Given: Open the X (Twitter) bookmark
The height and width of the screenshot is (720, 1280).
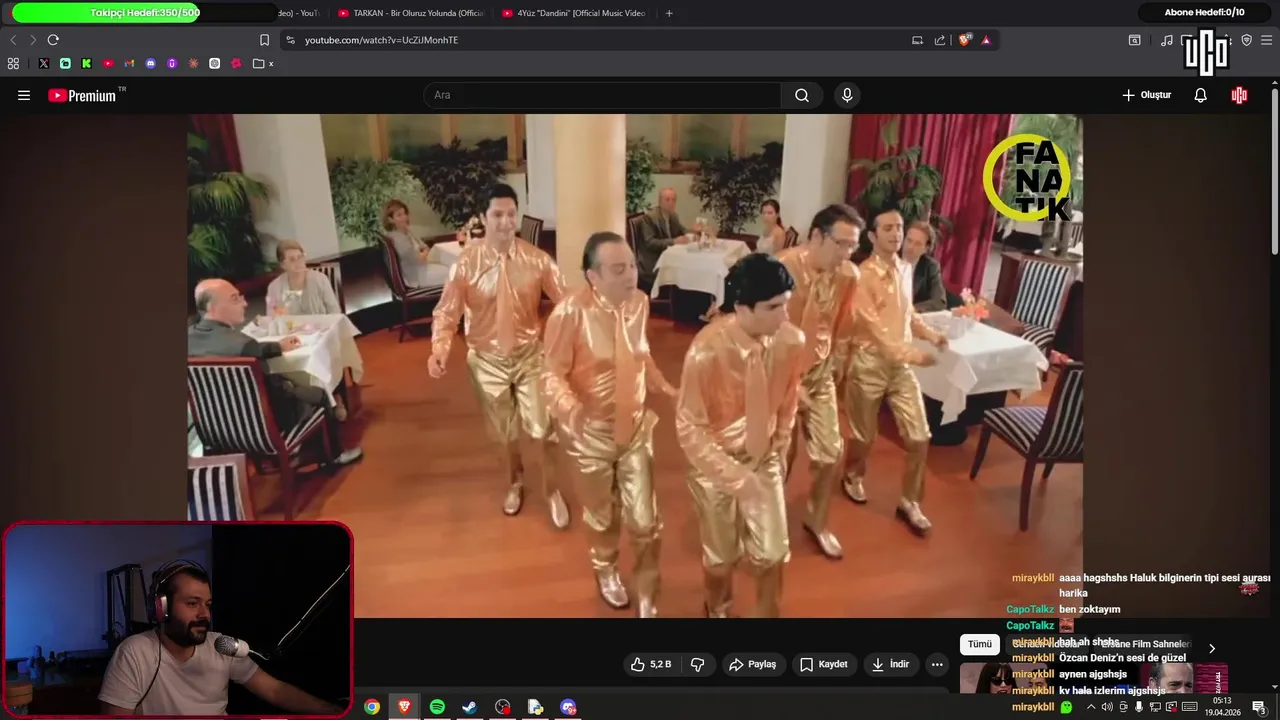Looking at the screenshot, I should (44, 63).
